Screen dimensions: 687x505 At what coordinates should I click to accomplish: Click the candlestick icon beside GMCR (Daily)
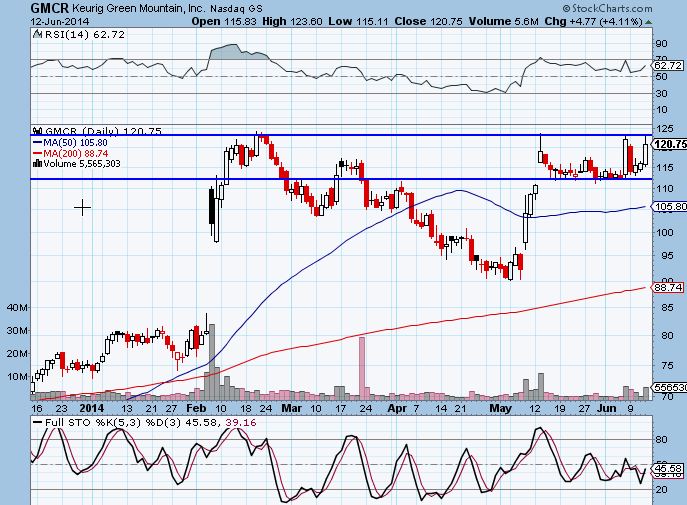coord(38,131)
